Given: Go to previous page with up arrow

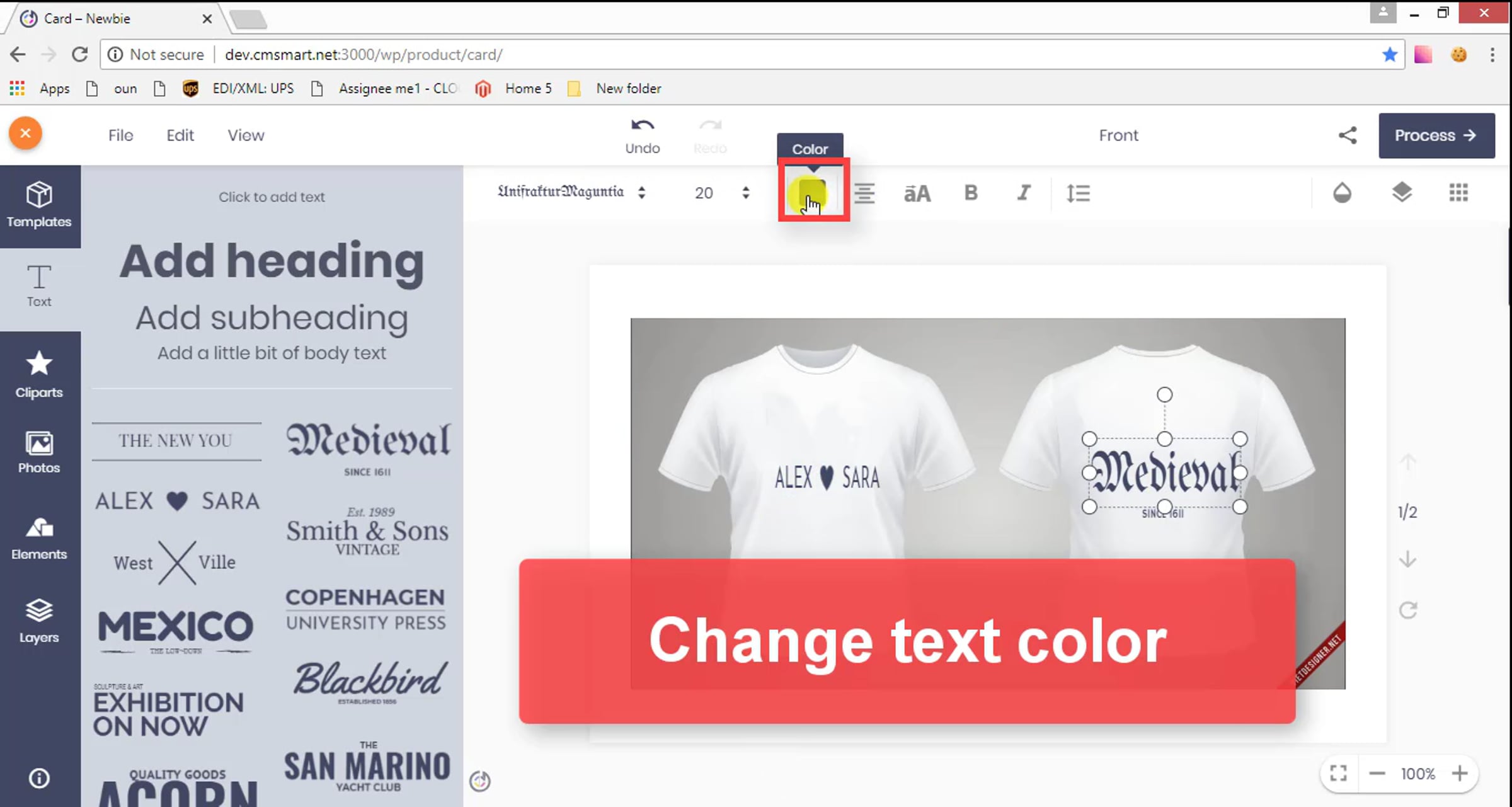Looking at the screenshot, I should (x=1408, y=462).
